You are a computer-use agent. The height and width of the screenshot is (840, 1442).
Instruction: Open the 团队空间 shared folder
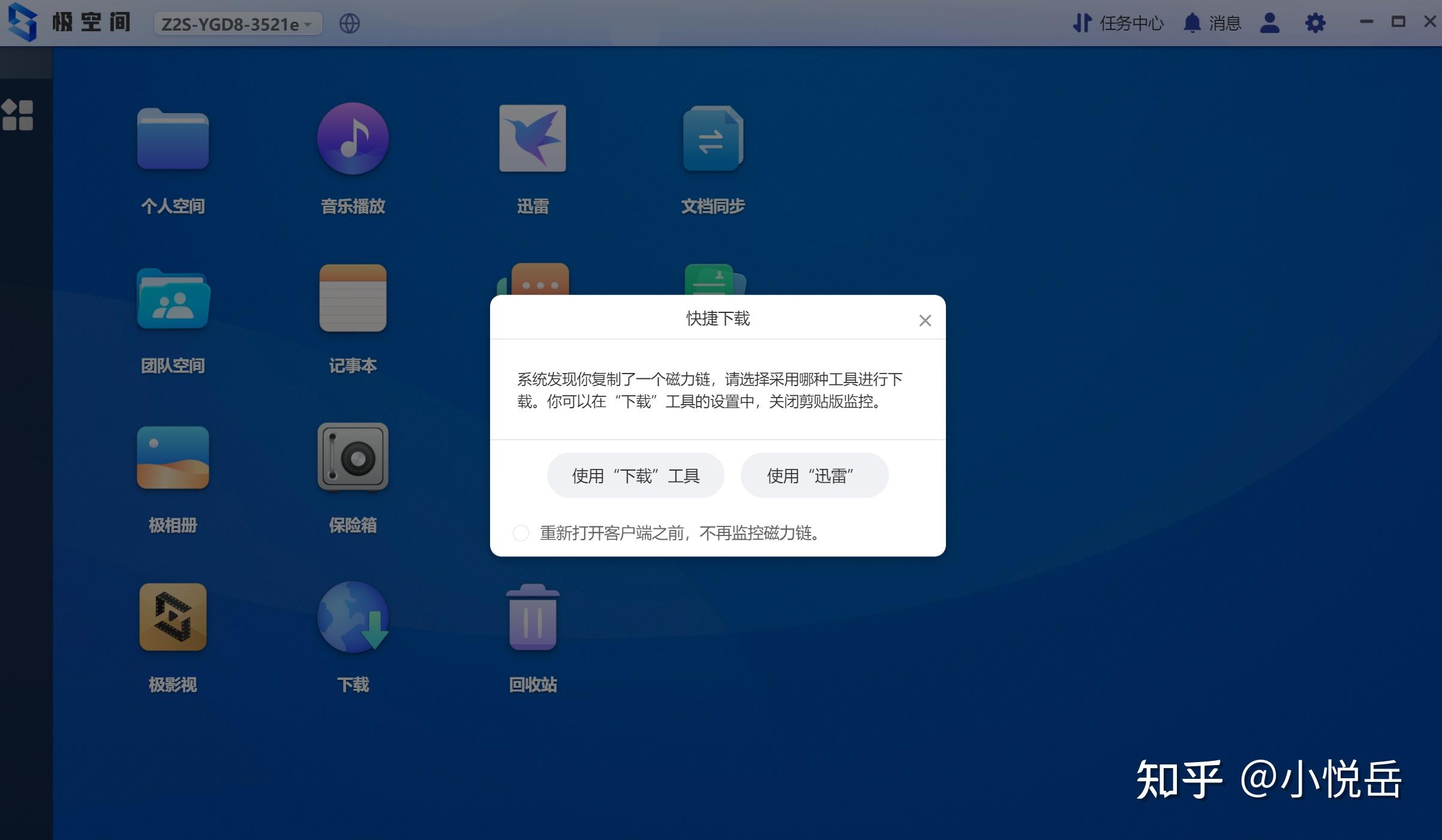pos(173,299)
